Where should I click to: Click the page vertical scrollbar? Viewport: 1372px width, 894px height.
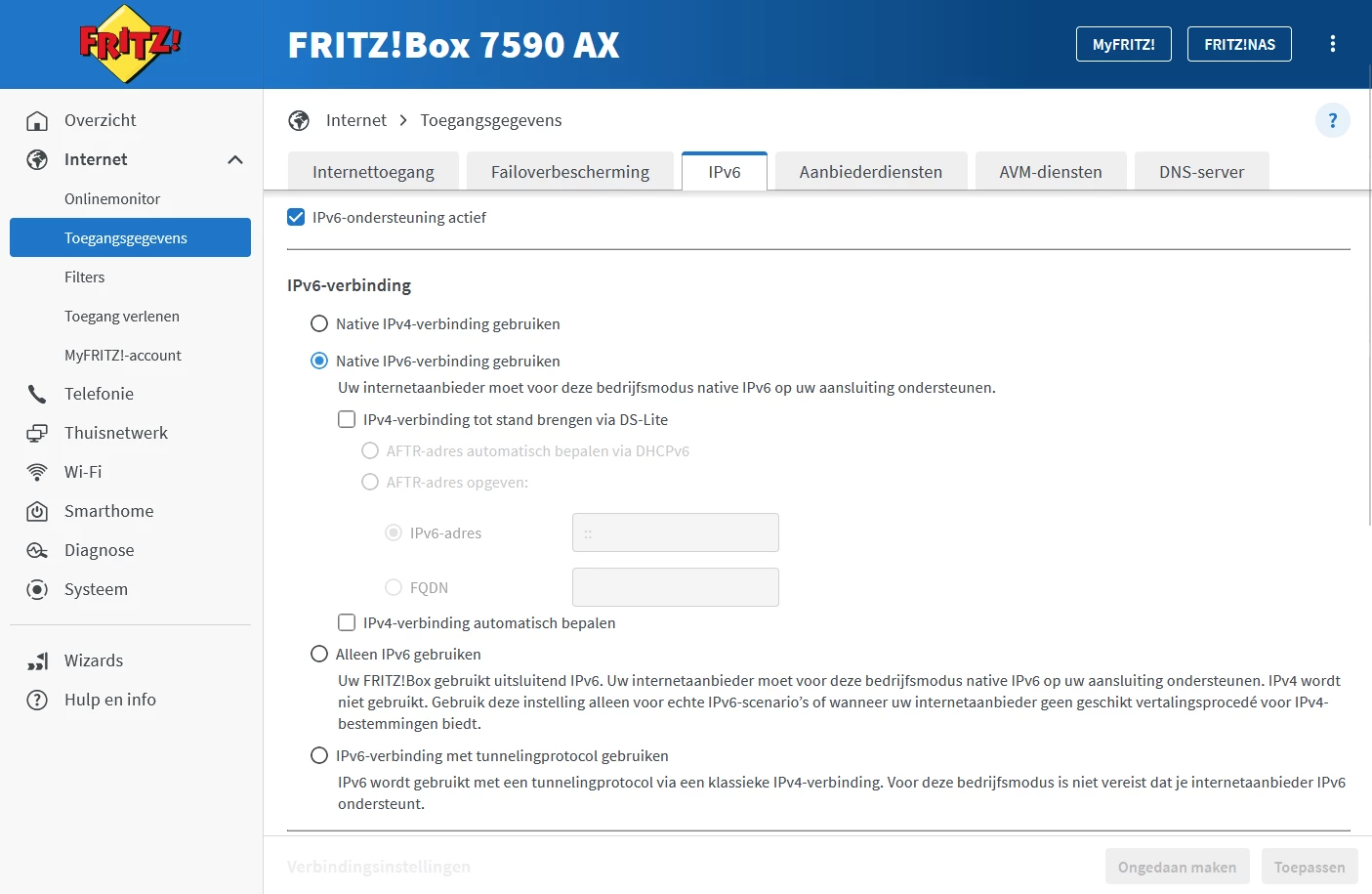tap(1369, 293)
